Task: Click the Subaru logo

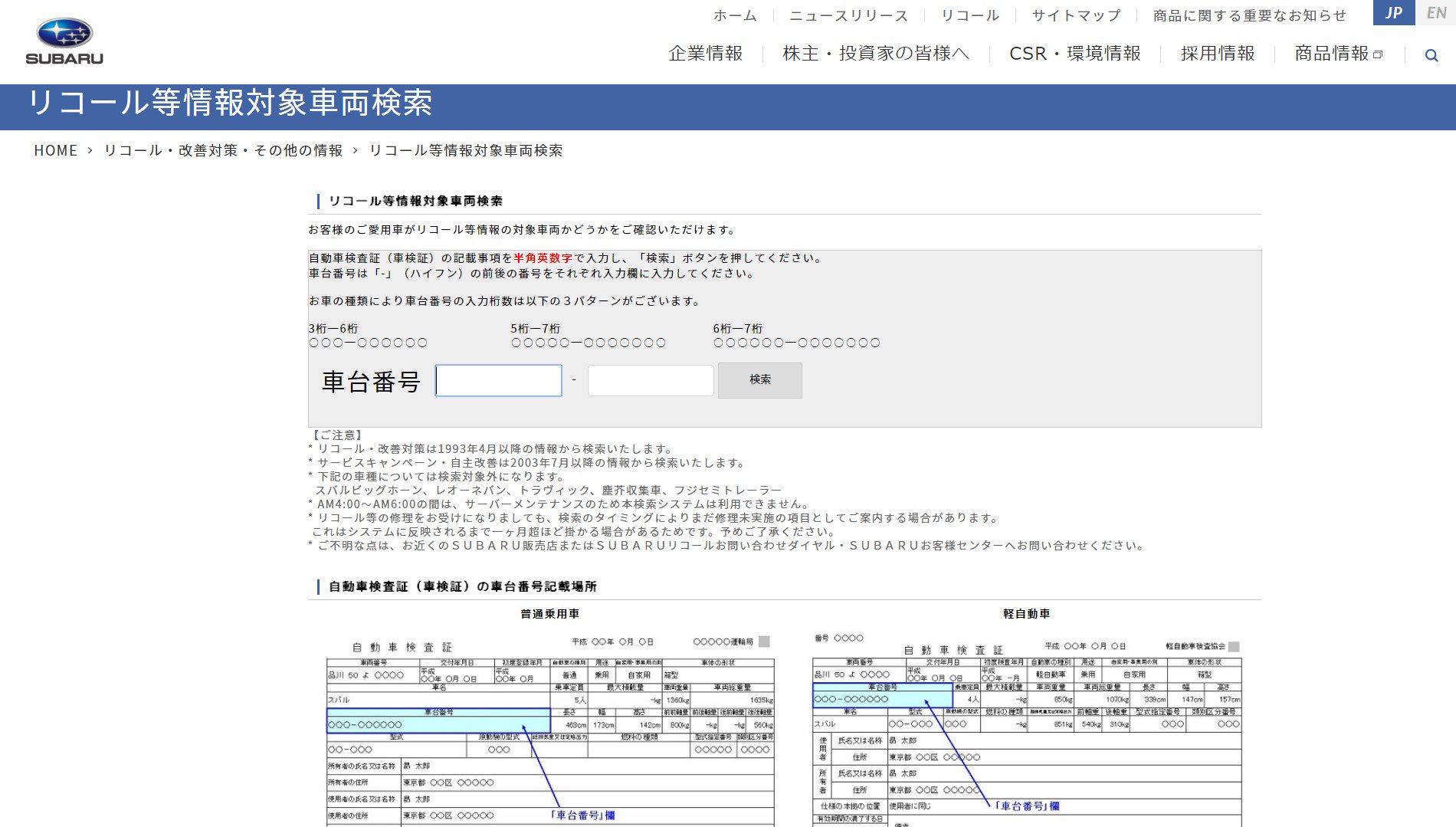Action: 64,41
